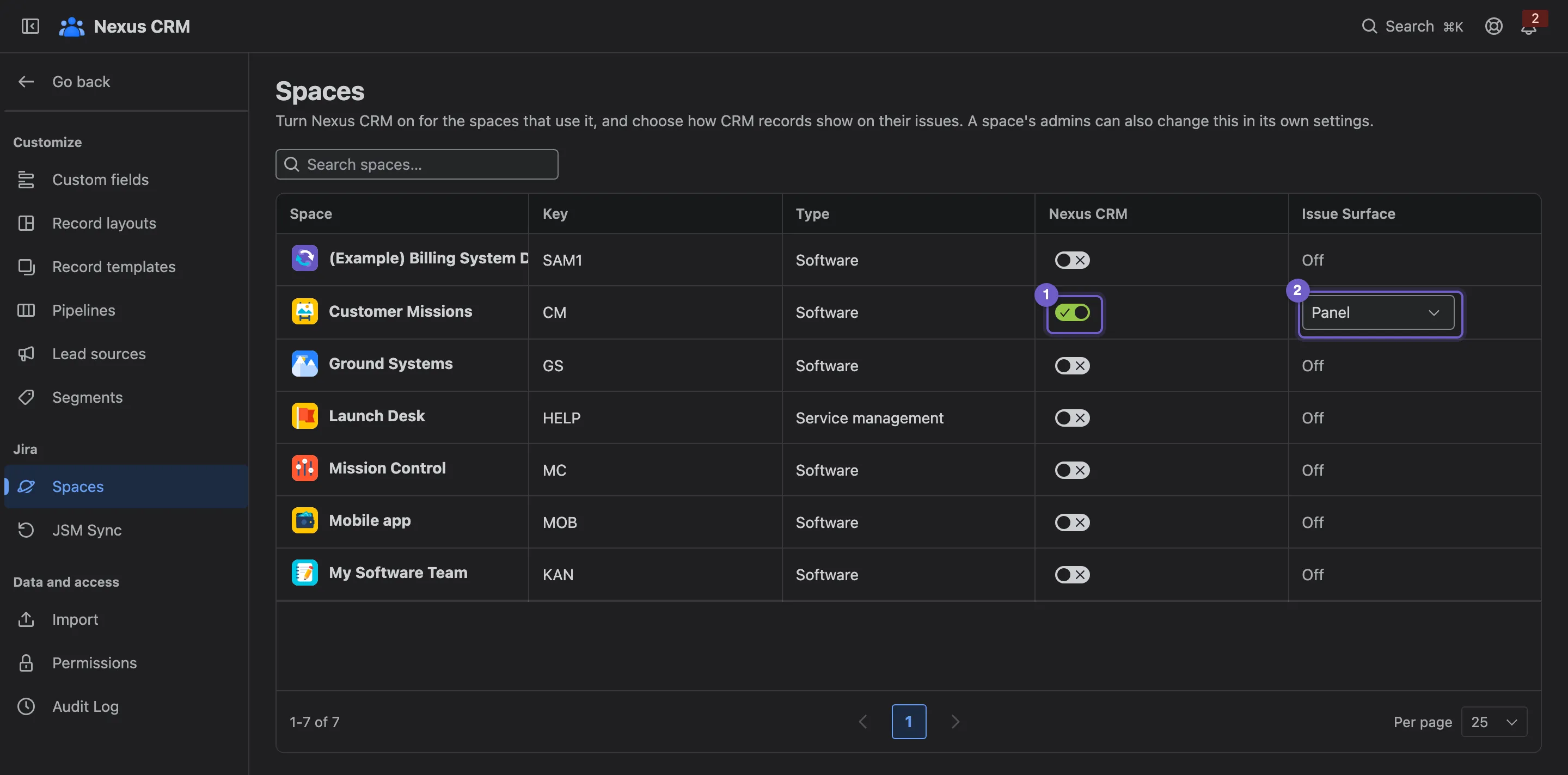Open Permissions in sidebar
The height and width of the screenshot is (775, 1568).
126,663
